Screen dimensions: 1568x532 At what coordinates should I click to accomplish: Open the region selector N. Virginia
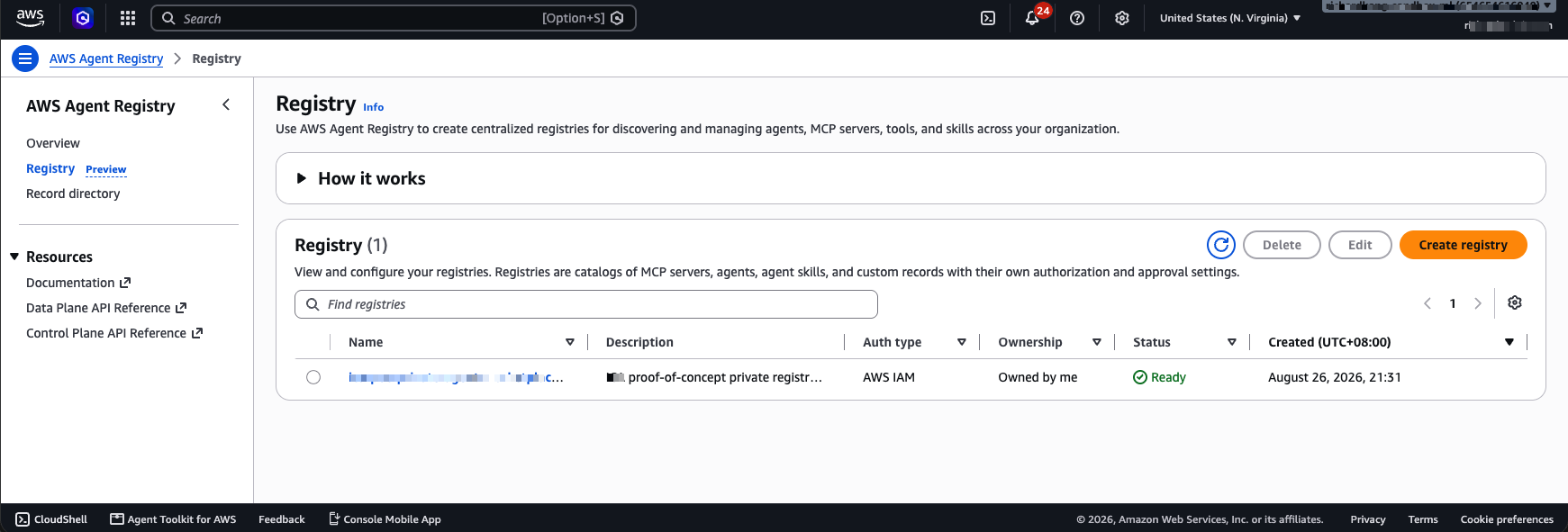[1230, 18]
